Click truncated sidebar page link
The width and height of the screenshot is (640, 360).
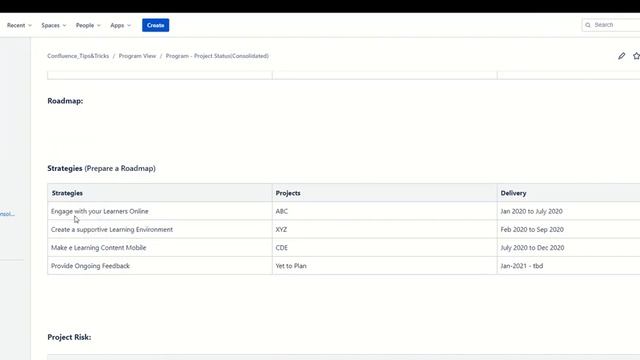(x=7, y=214)
